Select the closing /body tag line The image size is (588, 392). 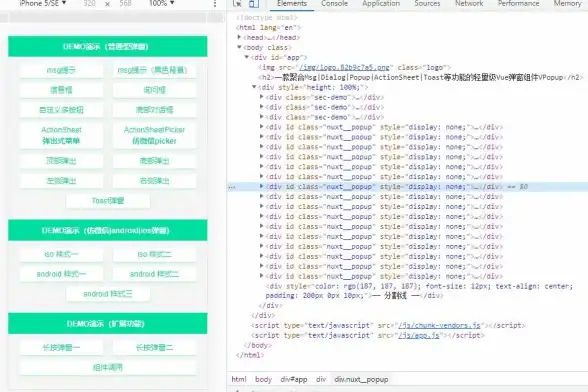(258, 345)
